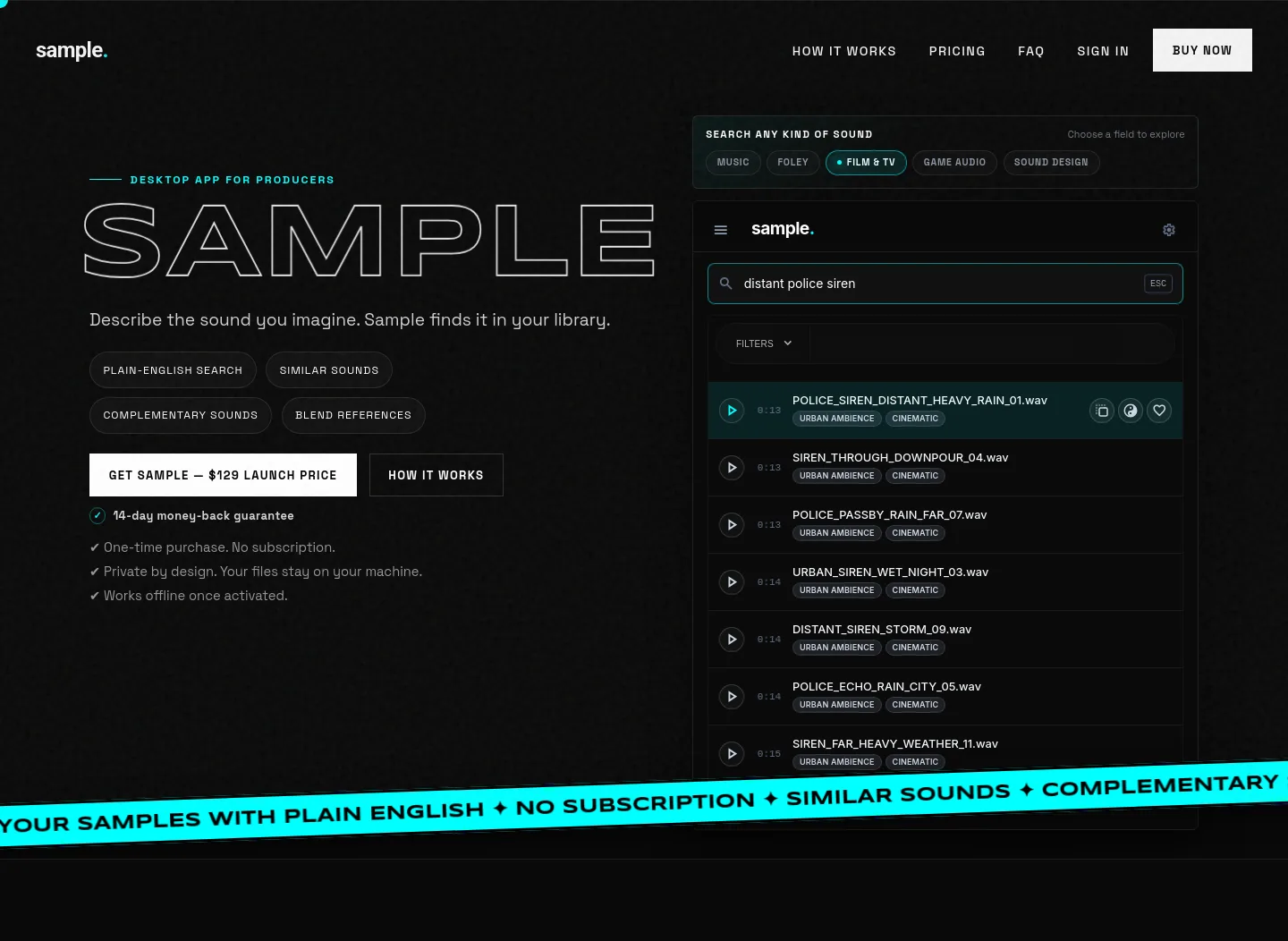1288x941 pixels.
Task: Click Urban Ambience tag on SIREN_THROUGH_DOWNPOUR_04.wav
Action: pos(837,476)
